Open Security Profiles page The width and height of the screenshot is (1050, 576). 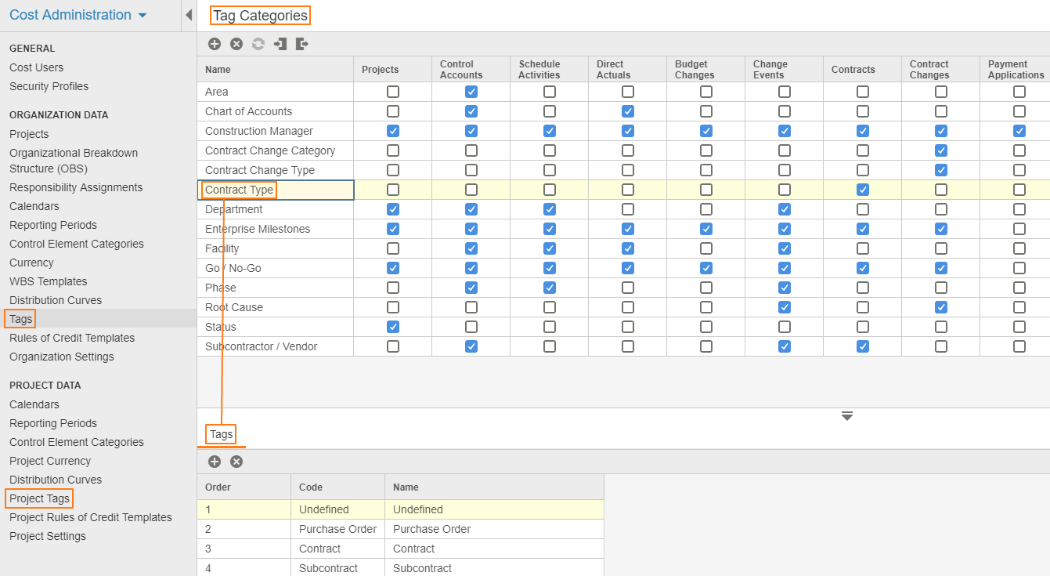click(x=49, y=86)
